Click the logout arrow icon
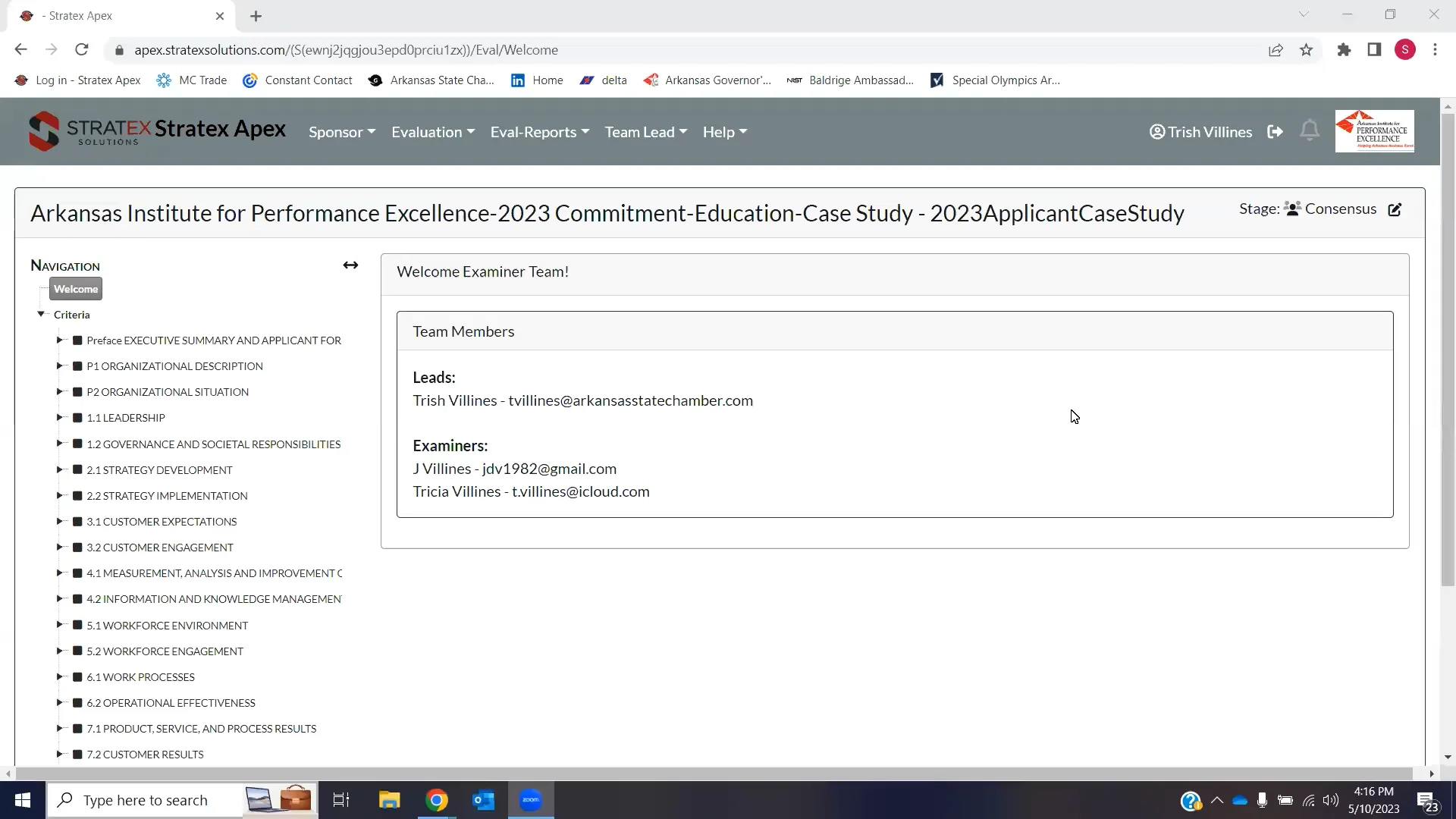 tap(1275, 132)
